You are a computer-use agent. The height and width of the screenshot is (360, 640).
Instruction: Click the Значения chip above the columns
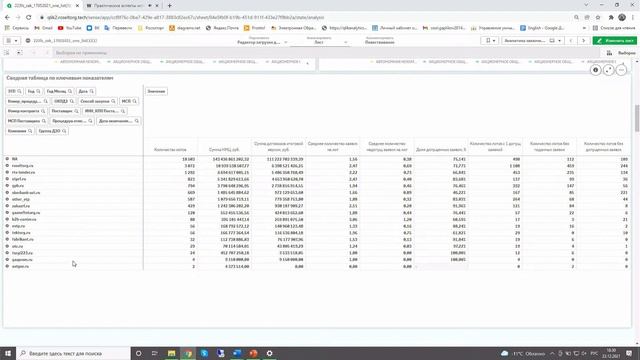pyautogui.click(x=156, y=91)
